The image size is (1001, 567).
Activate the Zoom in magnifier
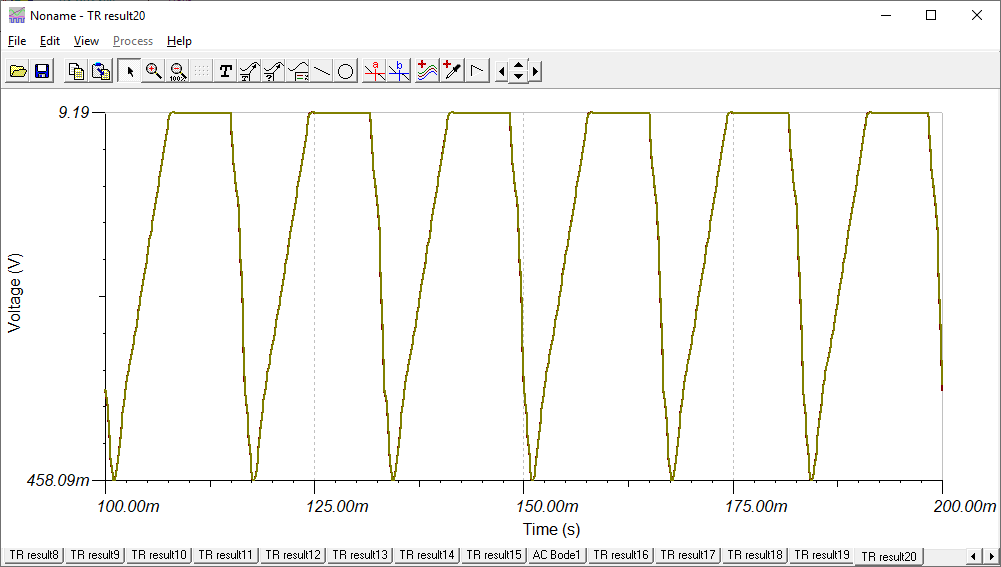(153, 71)
